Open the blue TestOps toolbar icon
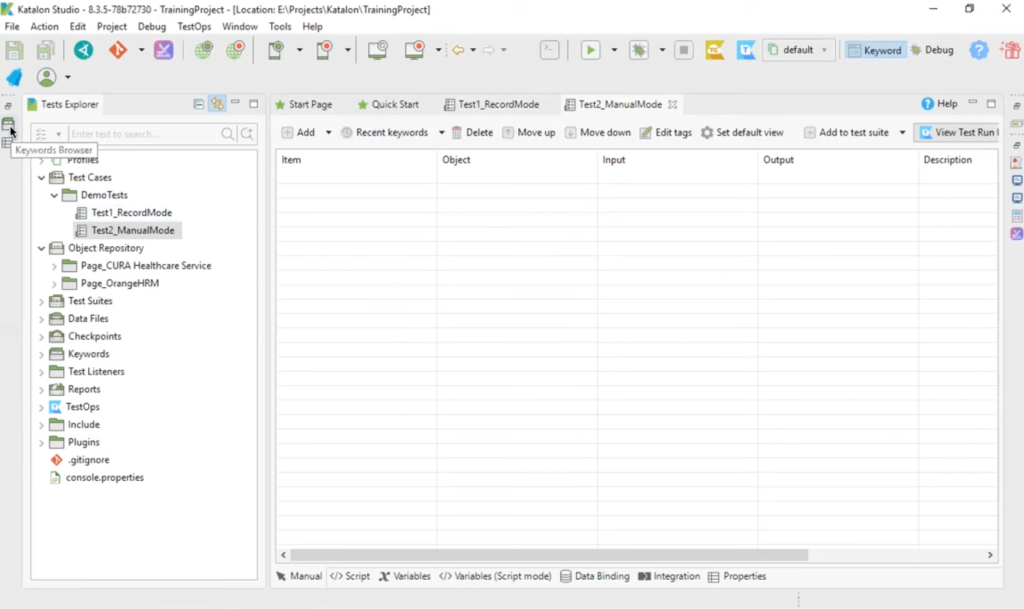1024x609 pixels. [x=746, y=50]
